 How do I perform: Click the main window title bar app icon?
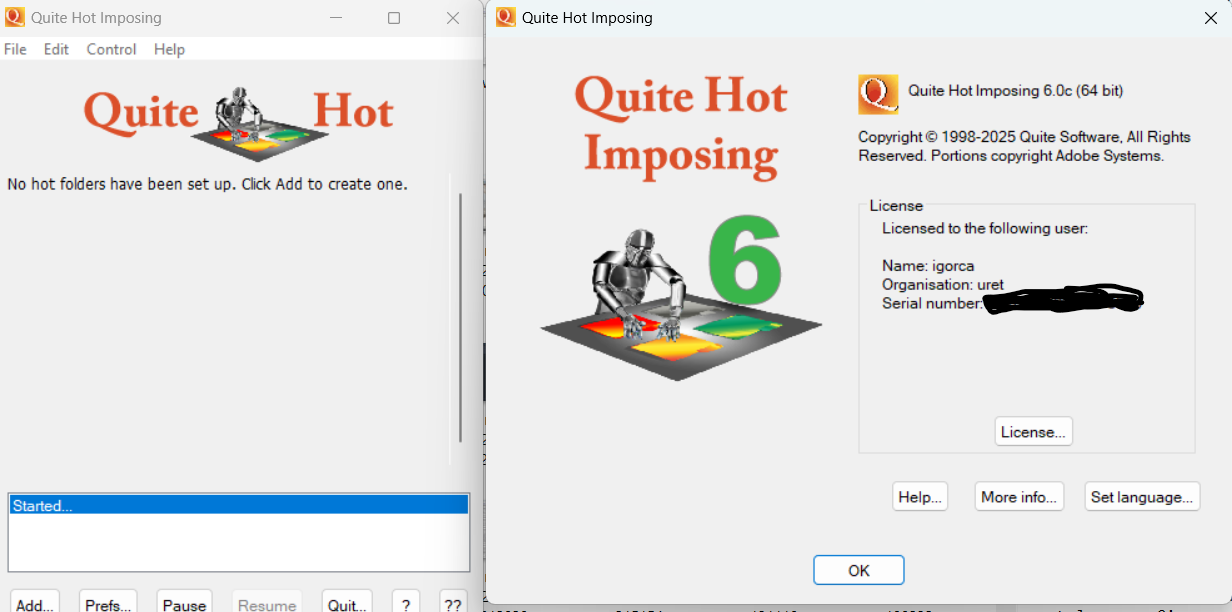pos(14,17)
